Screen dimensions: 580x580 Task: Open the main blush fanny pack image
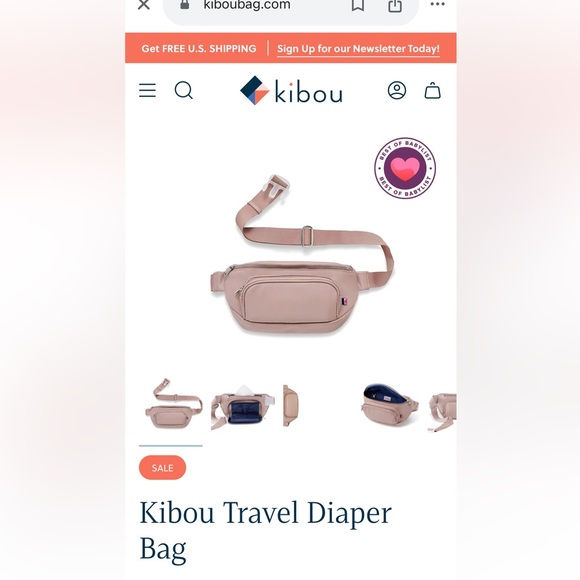302,255
